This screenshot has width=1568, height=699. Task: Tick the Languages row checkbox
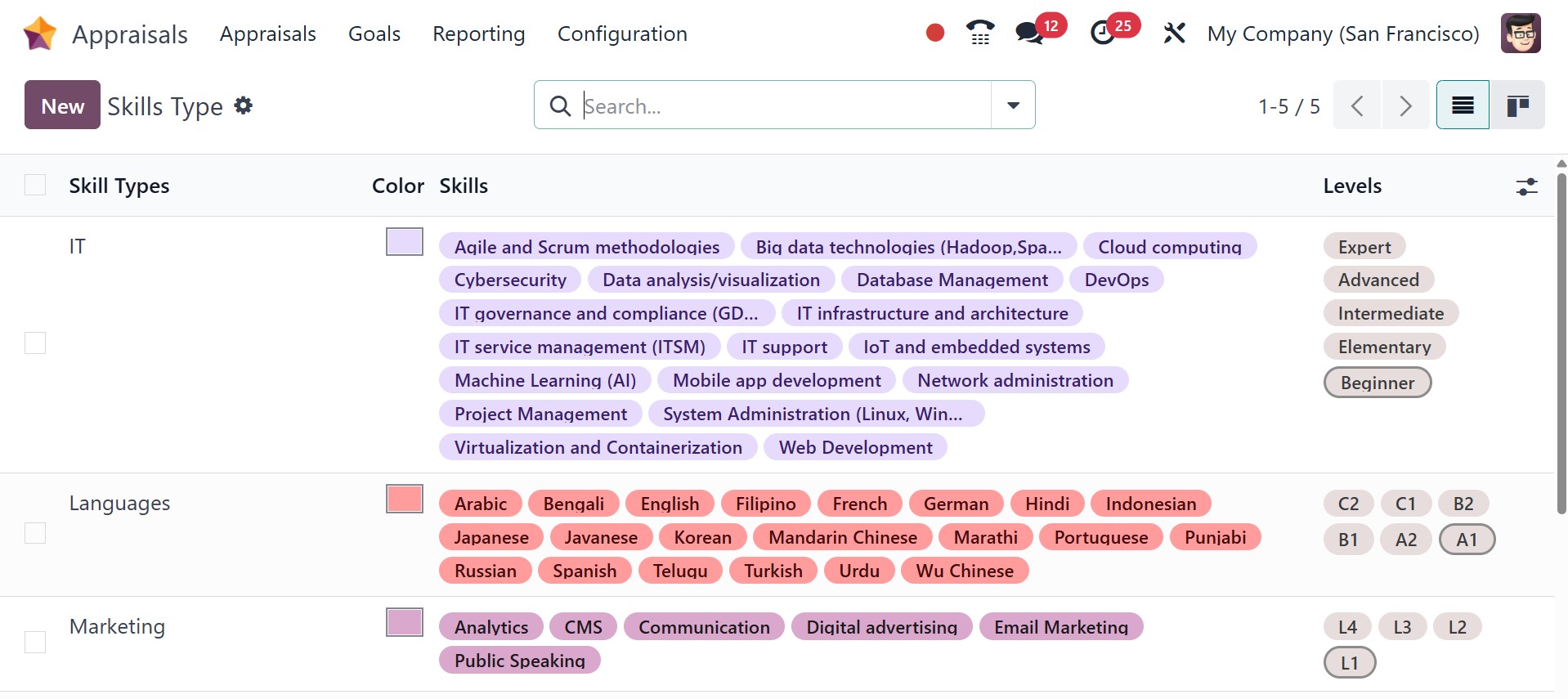point(35,533)
